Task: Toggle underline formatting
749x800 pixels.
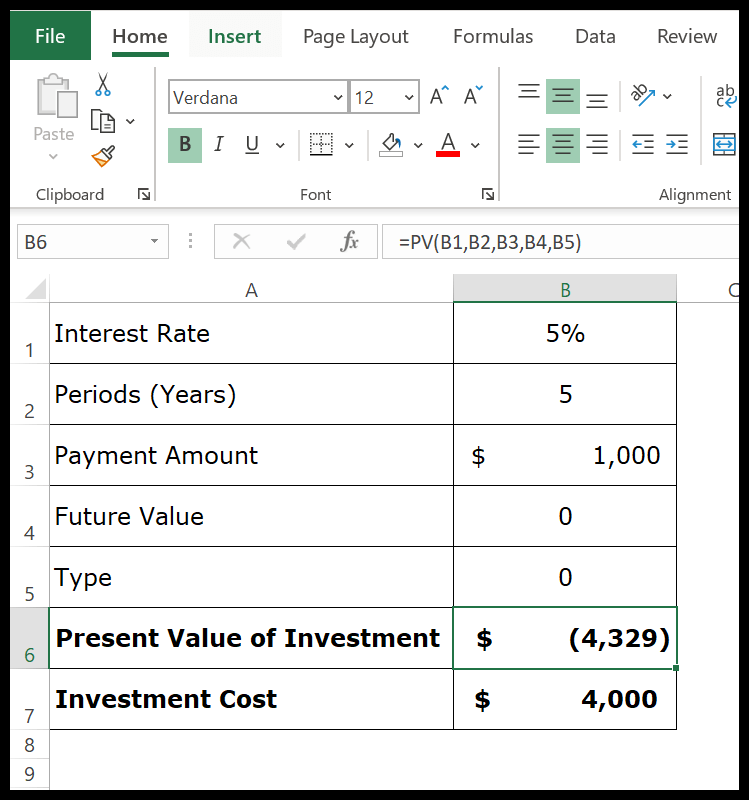Action: coord(250,144)
